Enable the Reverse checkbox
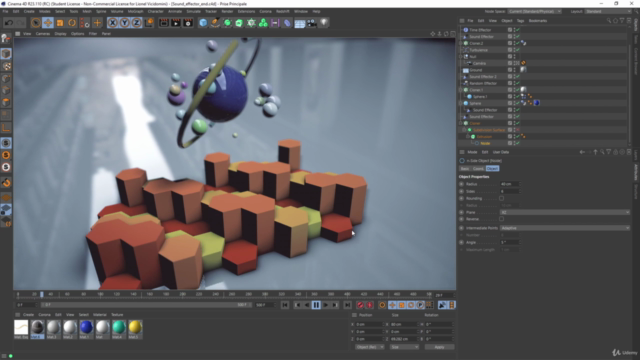The width and height of the screenshot is (640, 360). point(501,219)
